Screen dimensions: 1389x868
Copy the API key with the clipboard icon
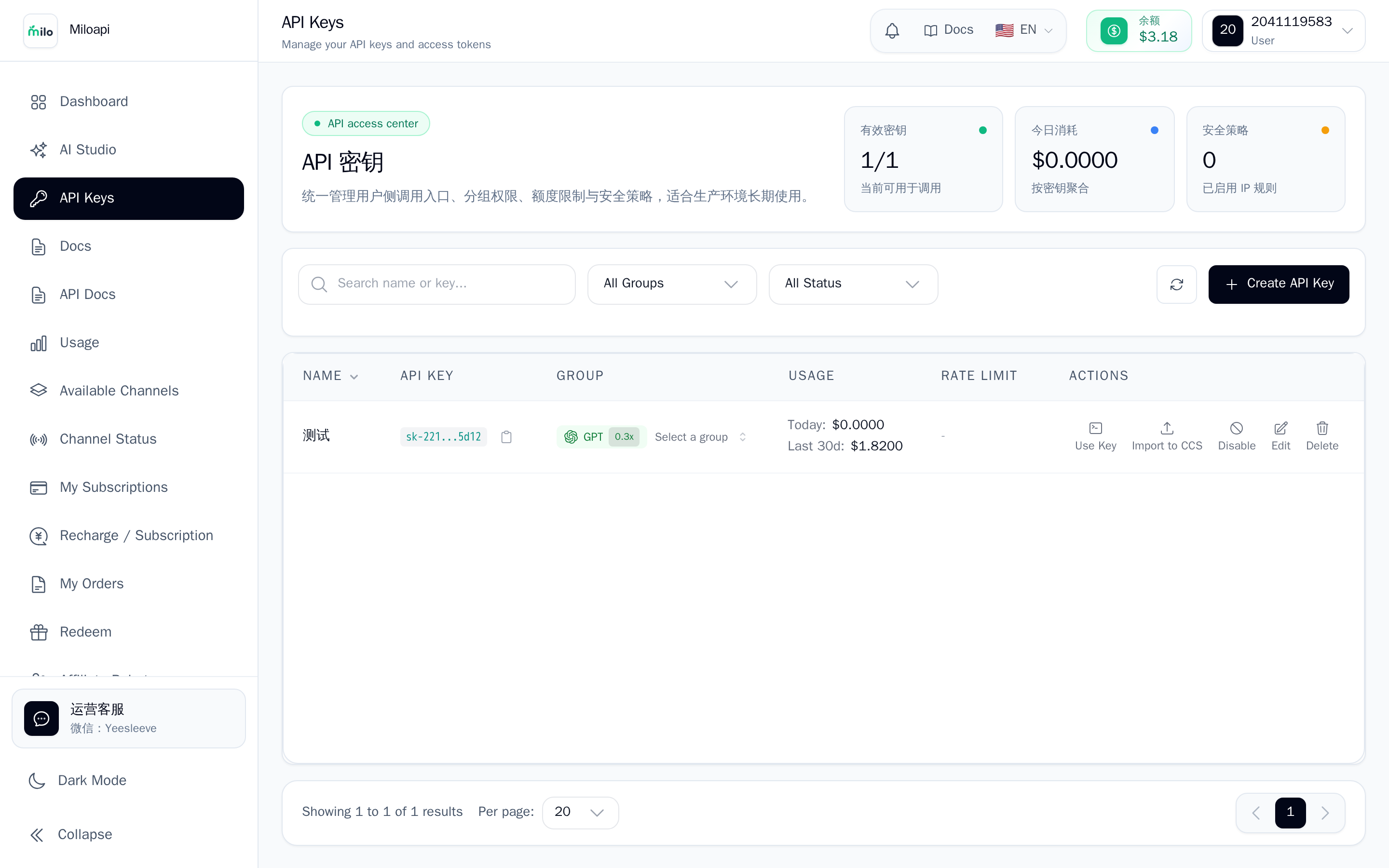point(506,437)
